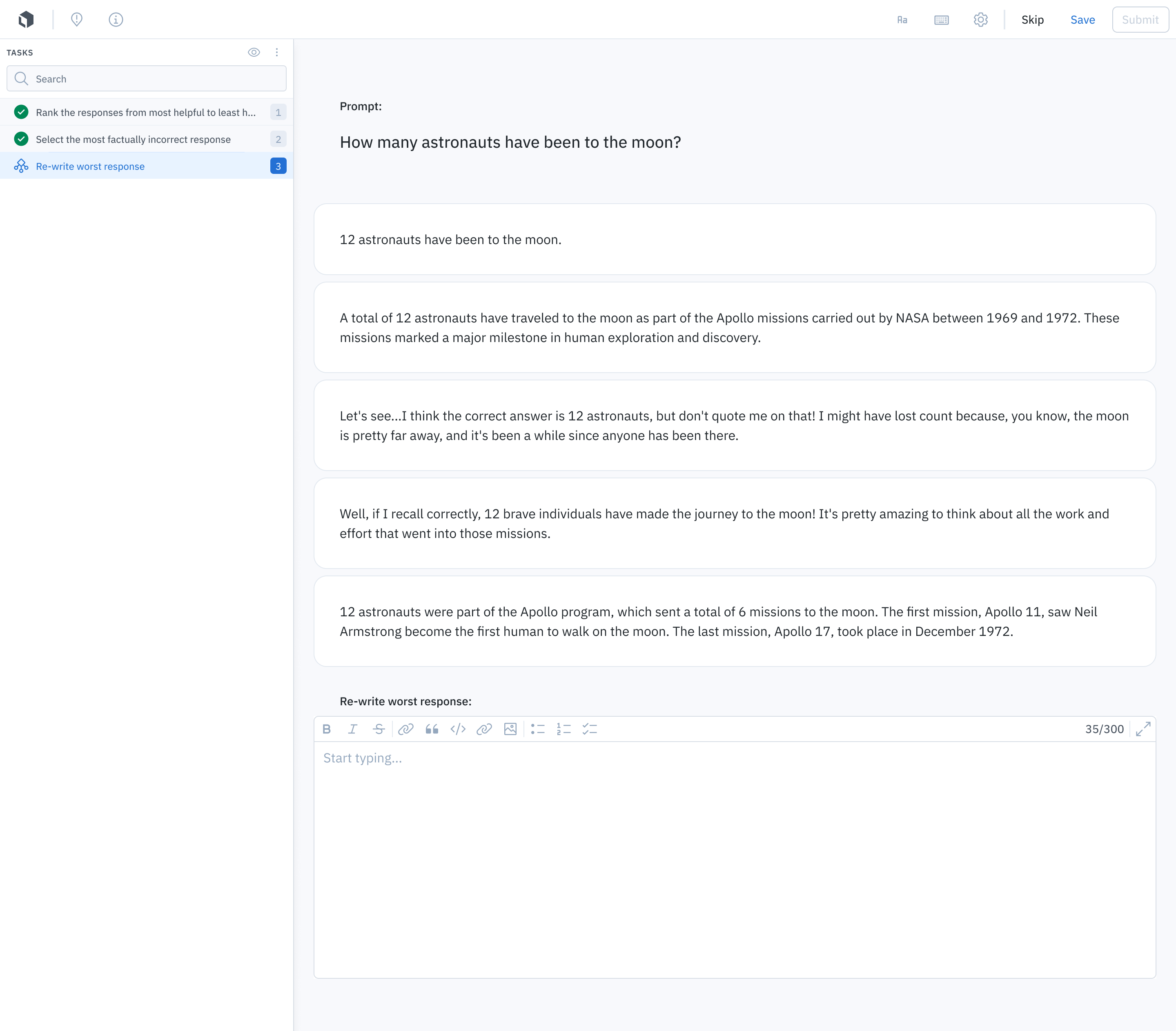This screenshot has height=1031, width=1176.
Task: Click the tasks Search field
Action: (147, 79)
